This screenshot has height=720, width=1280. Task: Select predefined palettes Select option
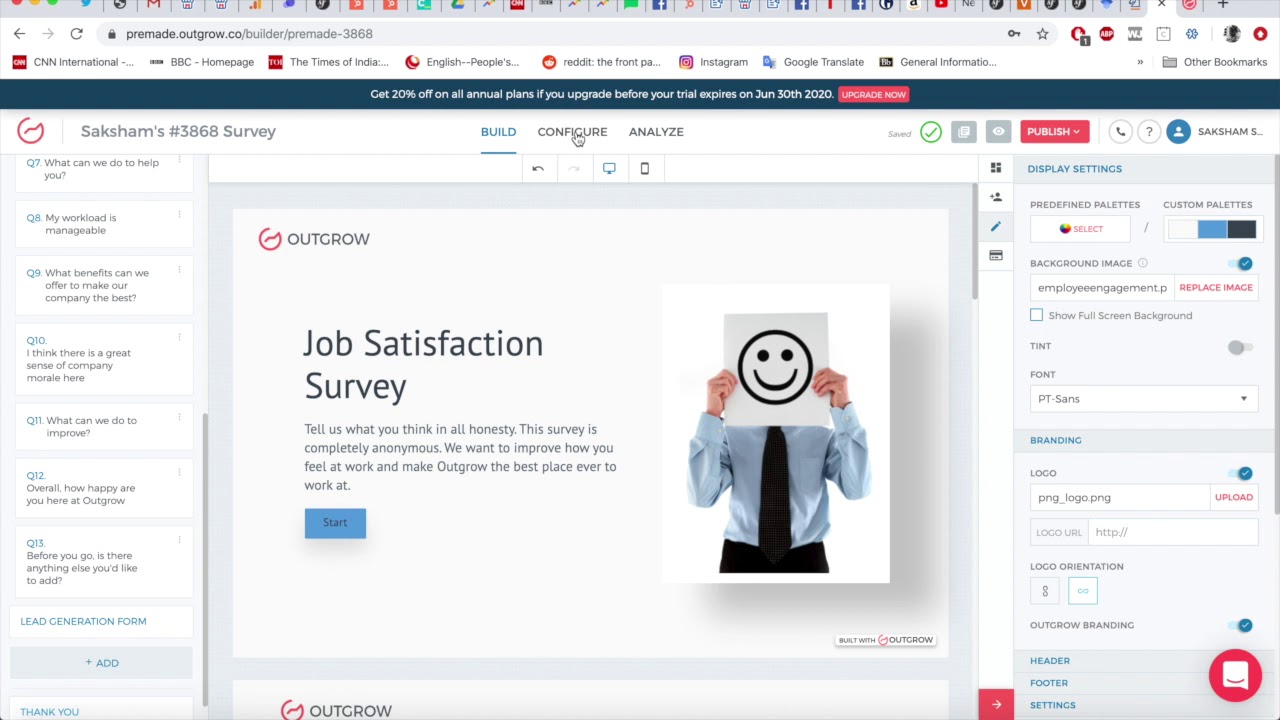point(1081,229)
